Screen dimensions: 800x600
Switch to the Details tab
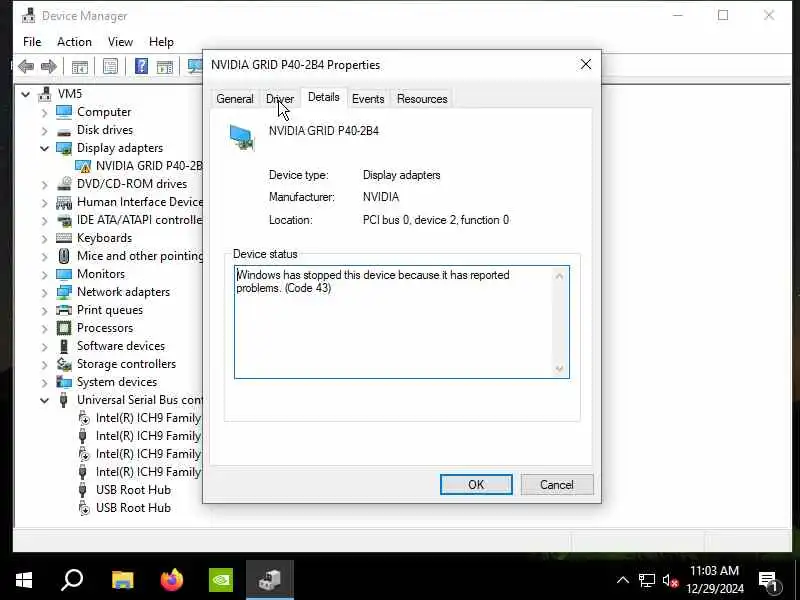click(x=323, y=97)
